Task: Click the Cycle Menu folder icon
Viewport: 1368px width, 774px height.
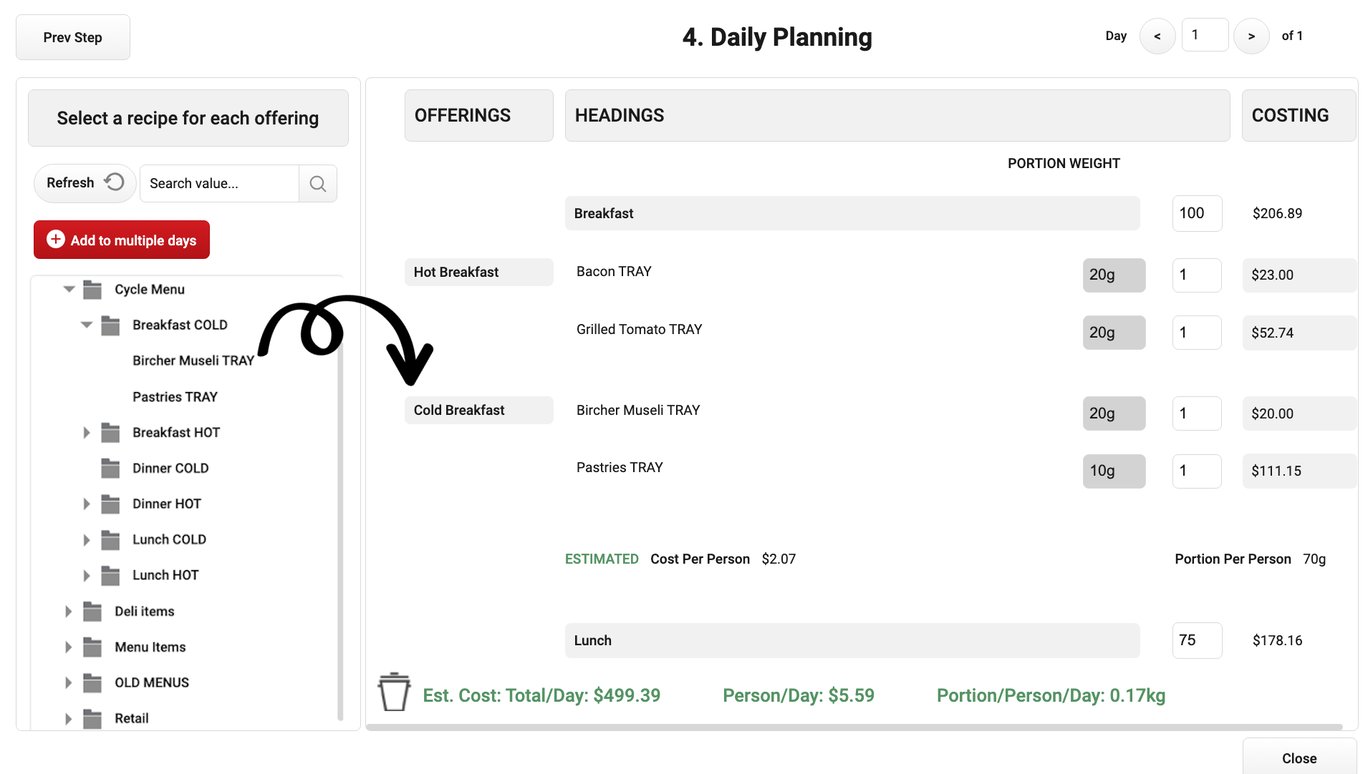Action: 92,289
